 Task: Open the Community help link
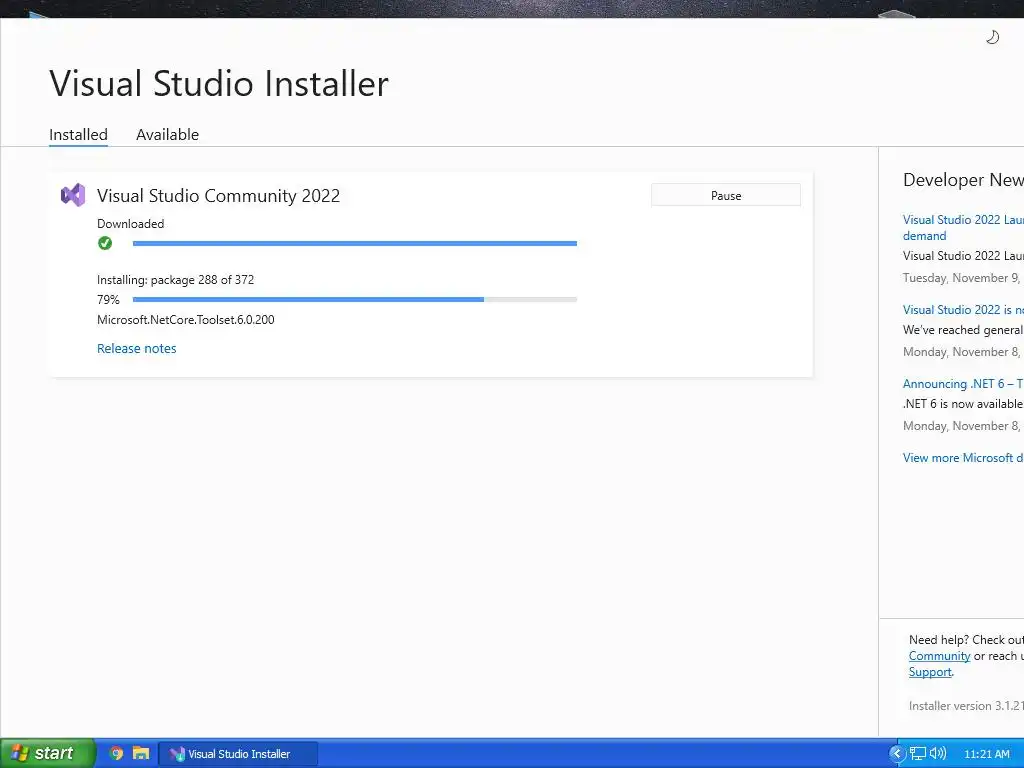click(939, 656)
